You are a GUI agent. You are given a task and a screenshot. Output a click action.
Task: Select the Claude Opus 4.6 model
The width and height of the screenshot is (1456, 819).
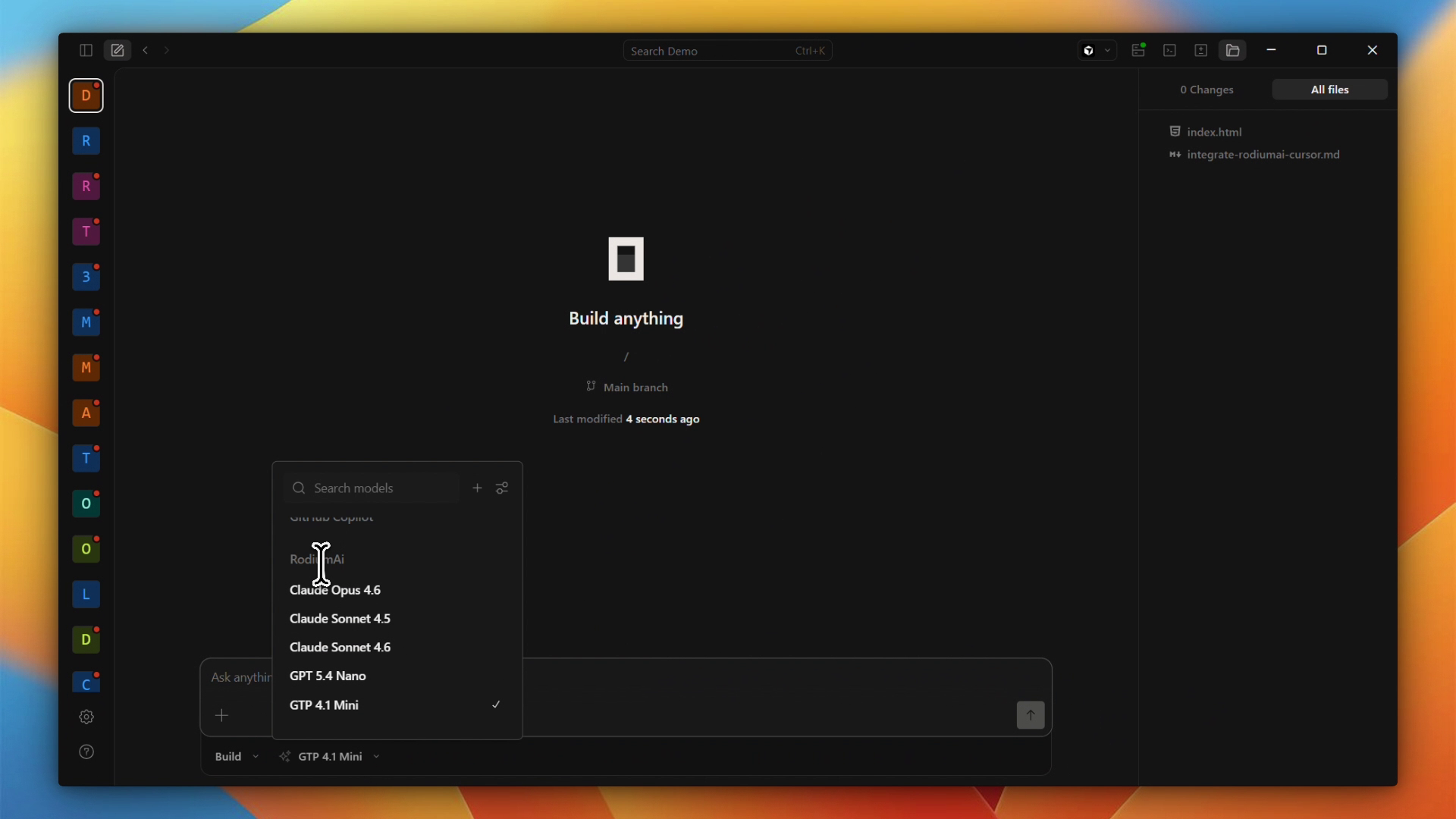pos(397,590)
